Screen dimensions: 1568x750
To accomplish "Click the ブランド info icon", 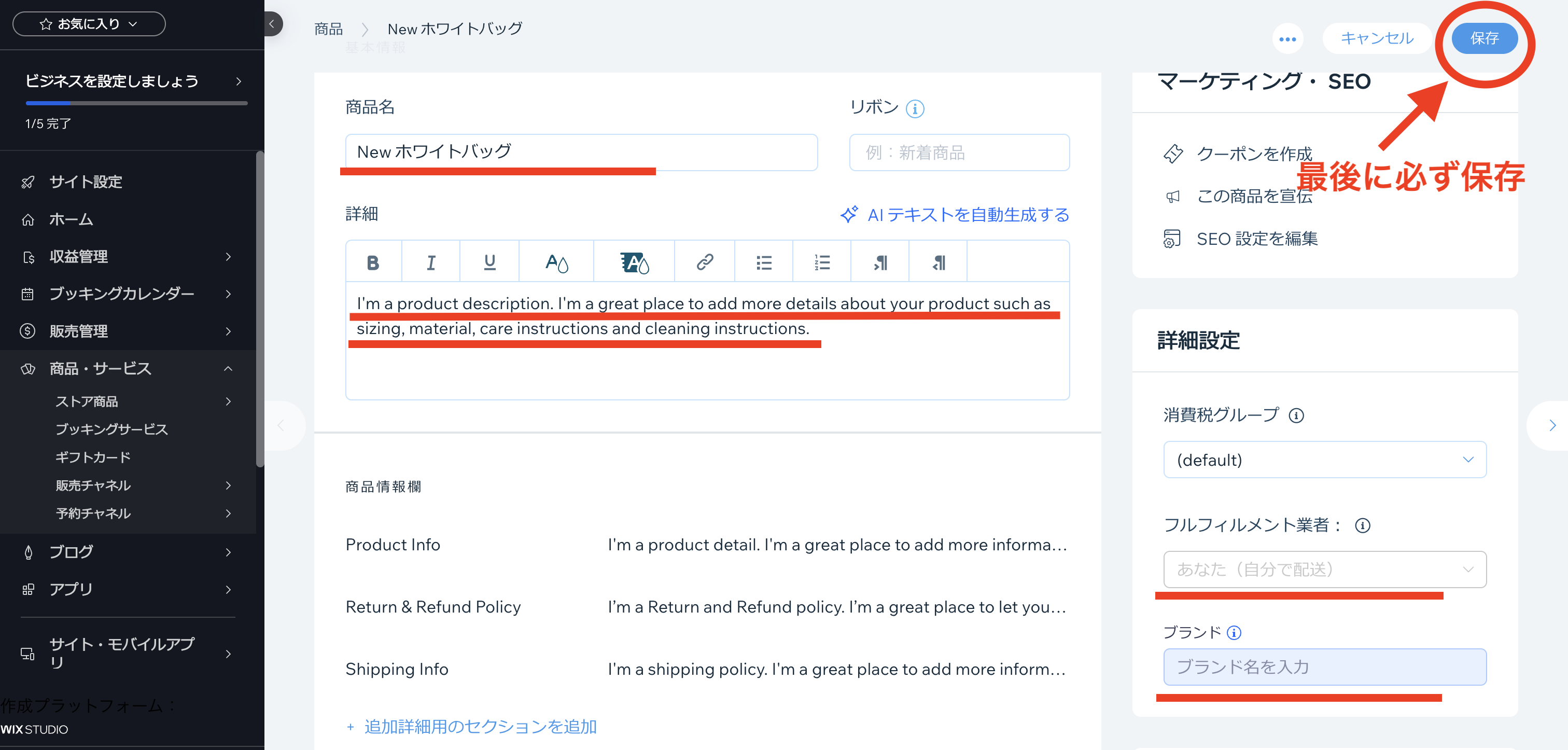I will coord(1234,633).
